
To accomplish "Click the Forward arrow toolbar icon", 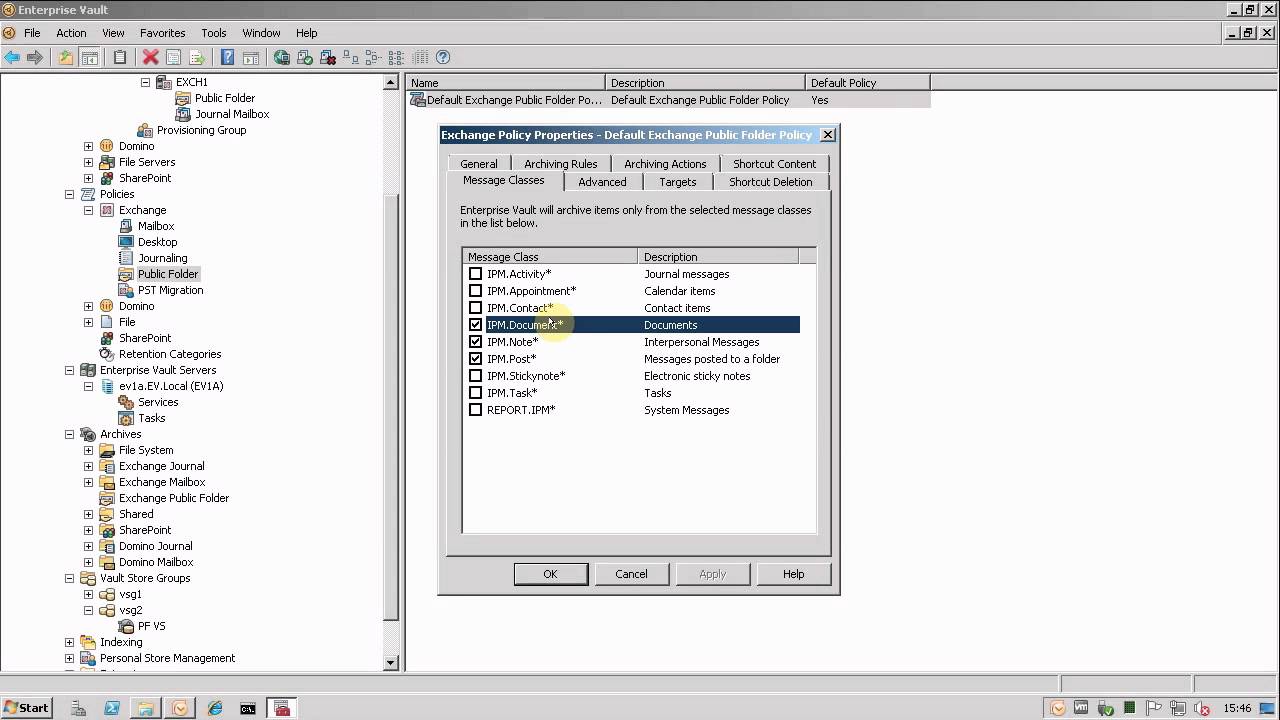I will [x=35, y=58].
